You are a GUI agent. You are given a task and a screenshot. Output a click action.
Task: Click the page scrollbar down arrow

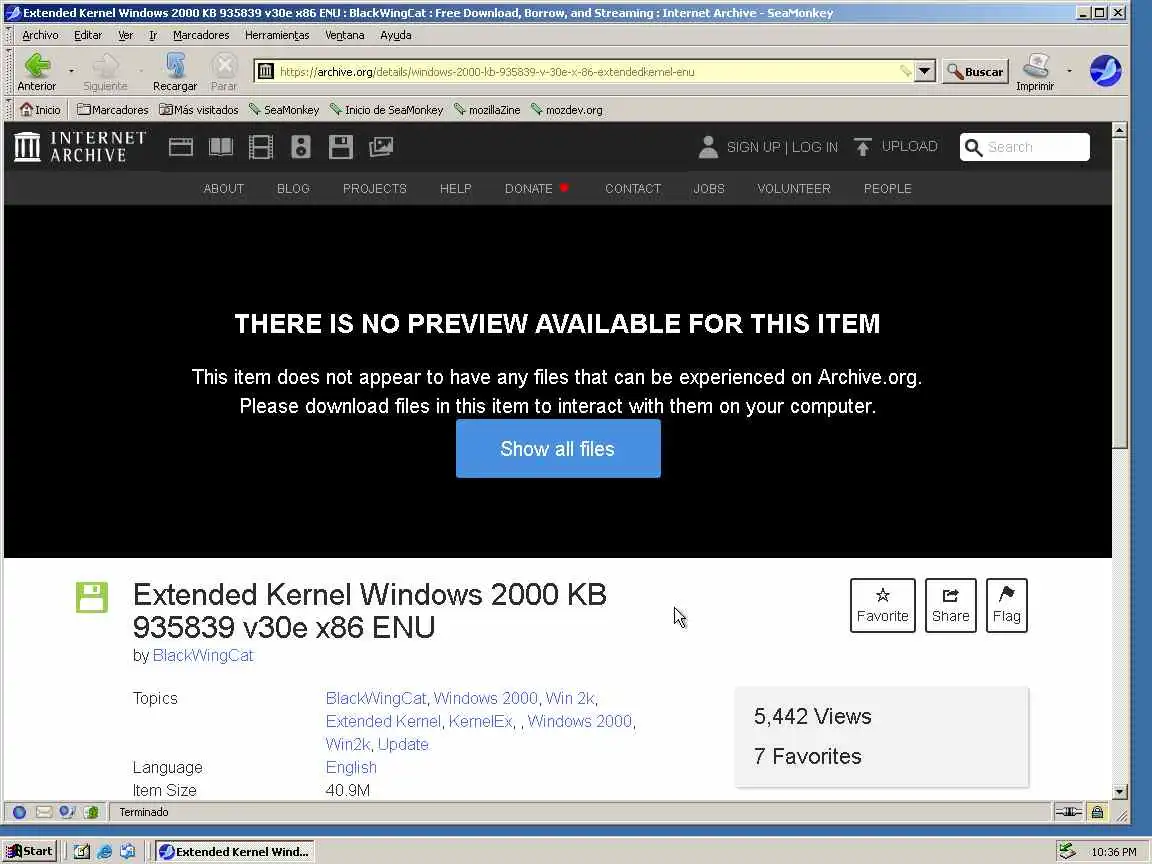1120,792
